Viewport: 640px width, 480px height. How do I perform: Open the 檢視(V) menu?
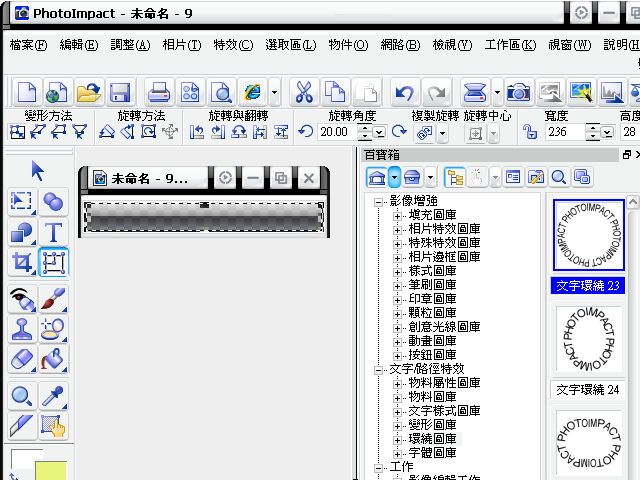pyautogui.click(x=452, y=44)
